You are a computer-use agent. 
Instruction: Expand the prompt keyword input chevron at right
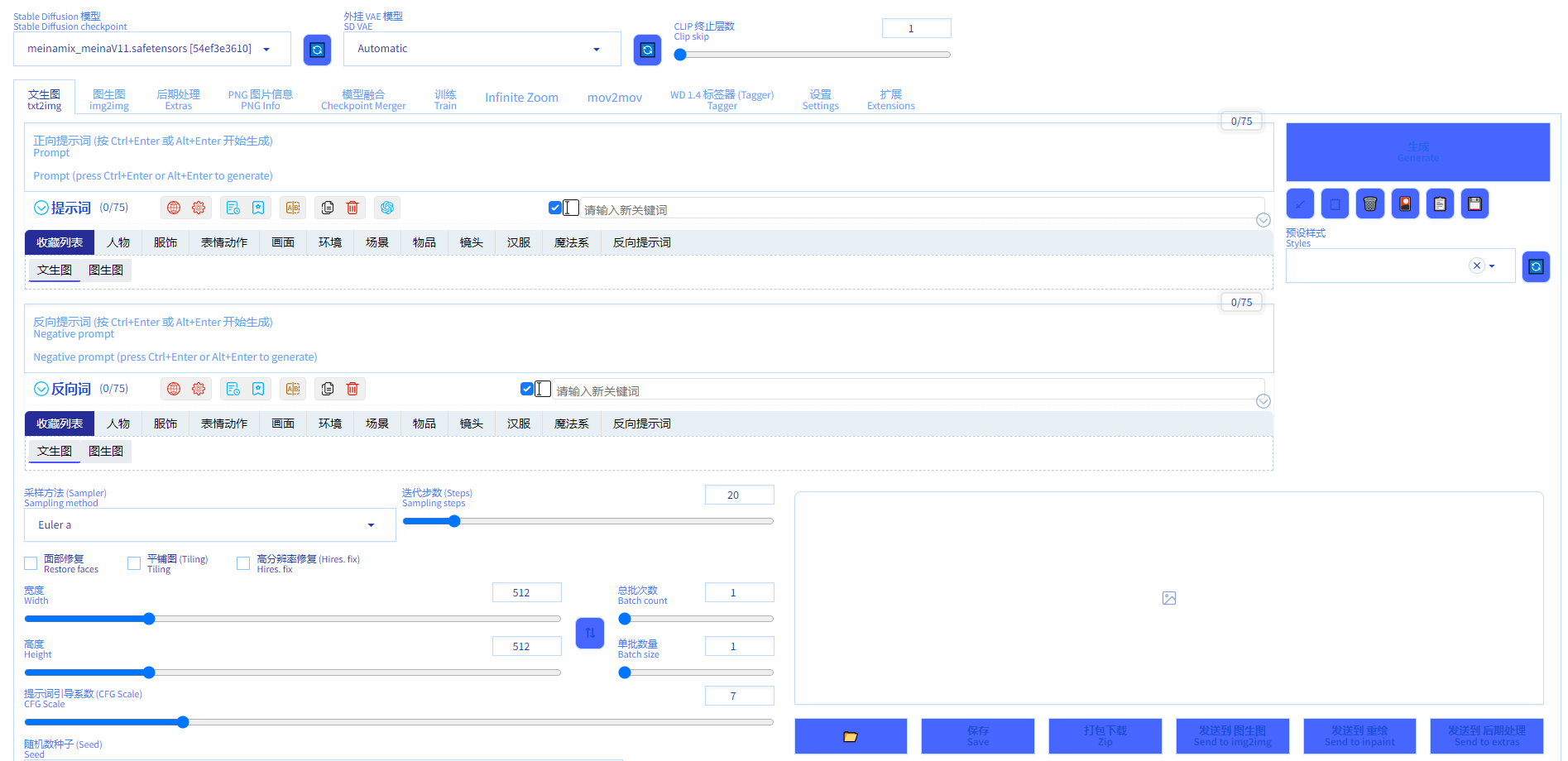[x=1264, y=220]
